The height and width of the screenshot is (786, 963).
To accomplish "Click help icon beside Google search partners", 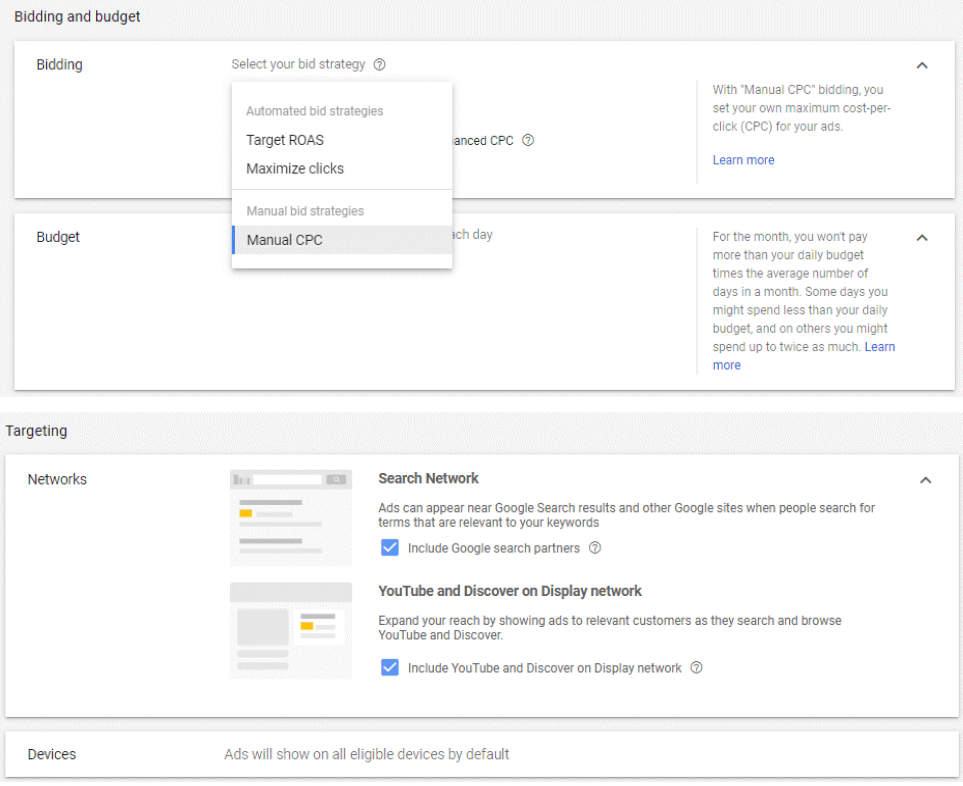I will (595, 548).
